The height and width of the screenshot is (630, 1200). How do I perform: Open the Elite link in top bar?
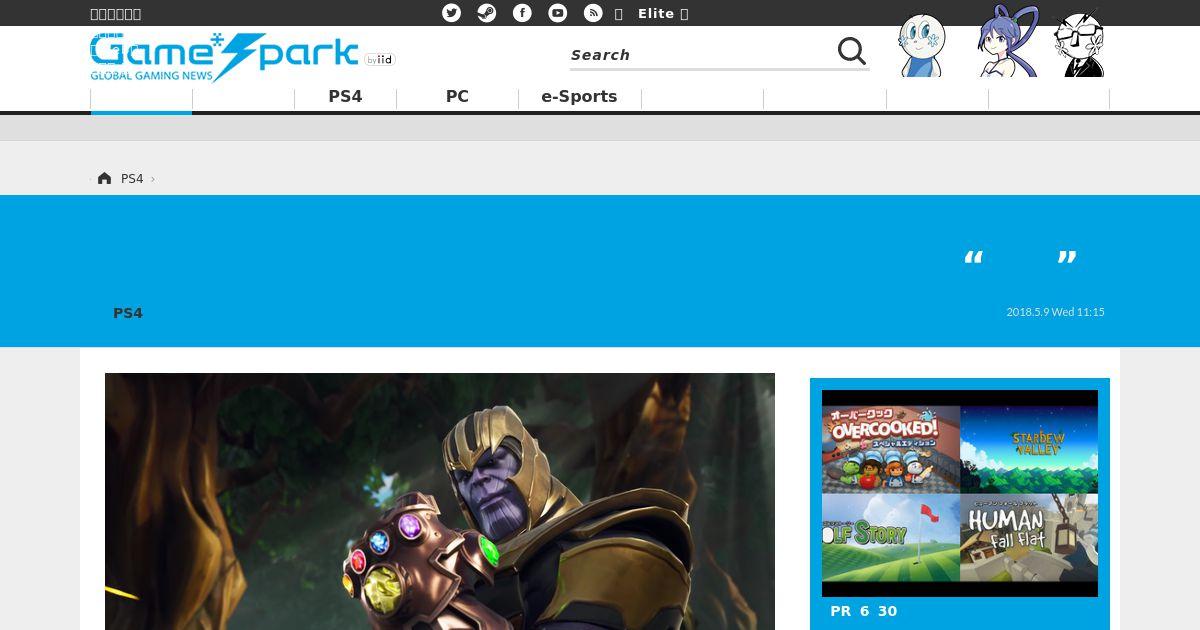[656, 13]
